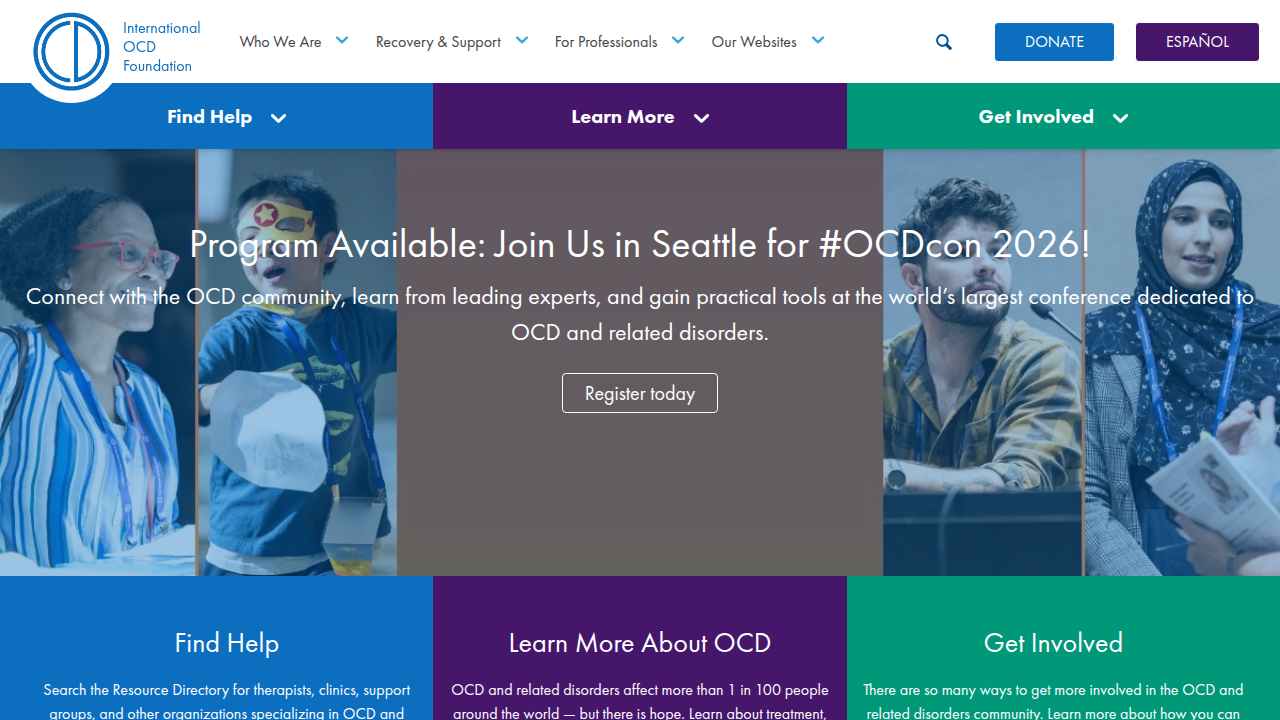1280x720 pixels.
Task: Expand the Find Help chevron arrow
Action: coord(279,118)
